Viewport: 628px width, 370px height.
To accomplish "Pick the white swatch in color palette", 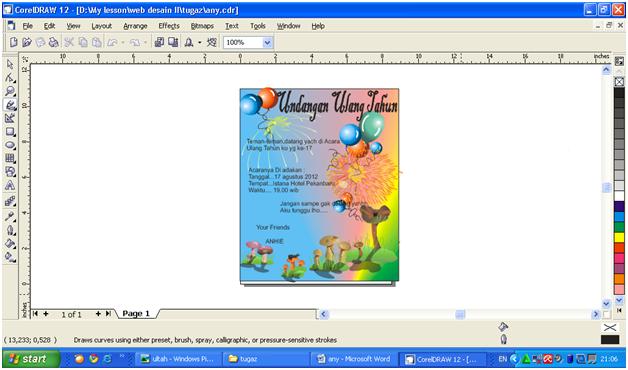I will click(619, 196).
